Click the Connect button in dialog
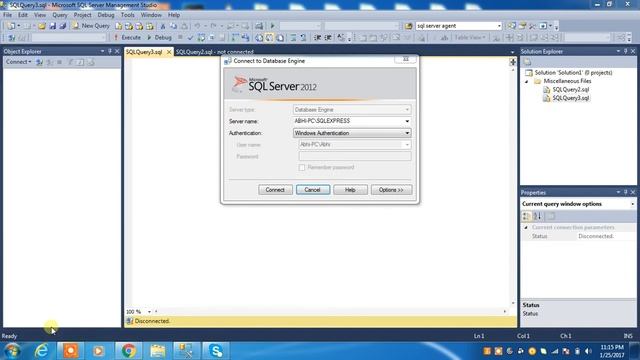640x360 pixels. pyautogui.click(x=275, y=190)
